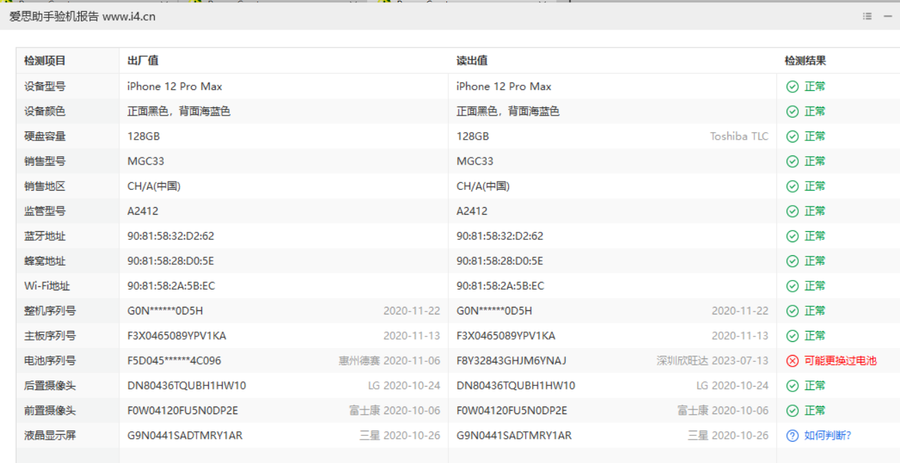Click factory value iPhone 12 Pro Max
Viewport: 900px width, 463px height.
pyautogui.click(x=174, y=87)
